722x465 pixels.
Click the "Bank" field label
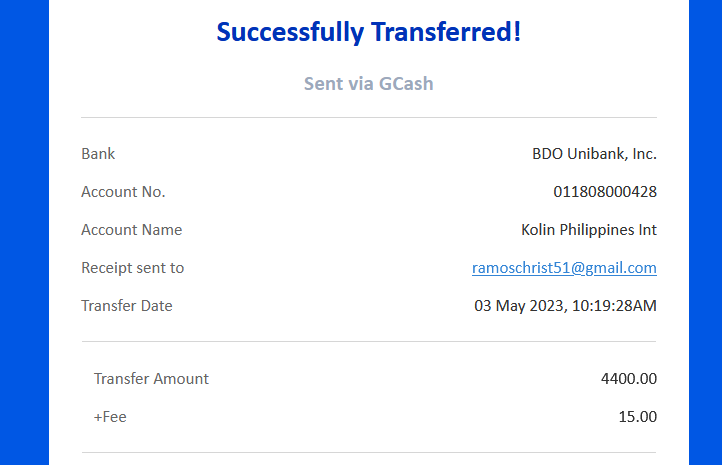pos(98,154)
